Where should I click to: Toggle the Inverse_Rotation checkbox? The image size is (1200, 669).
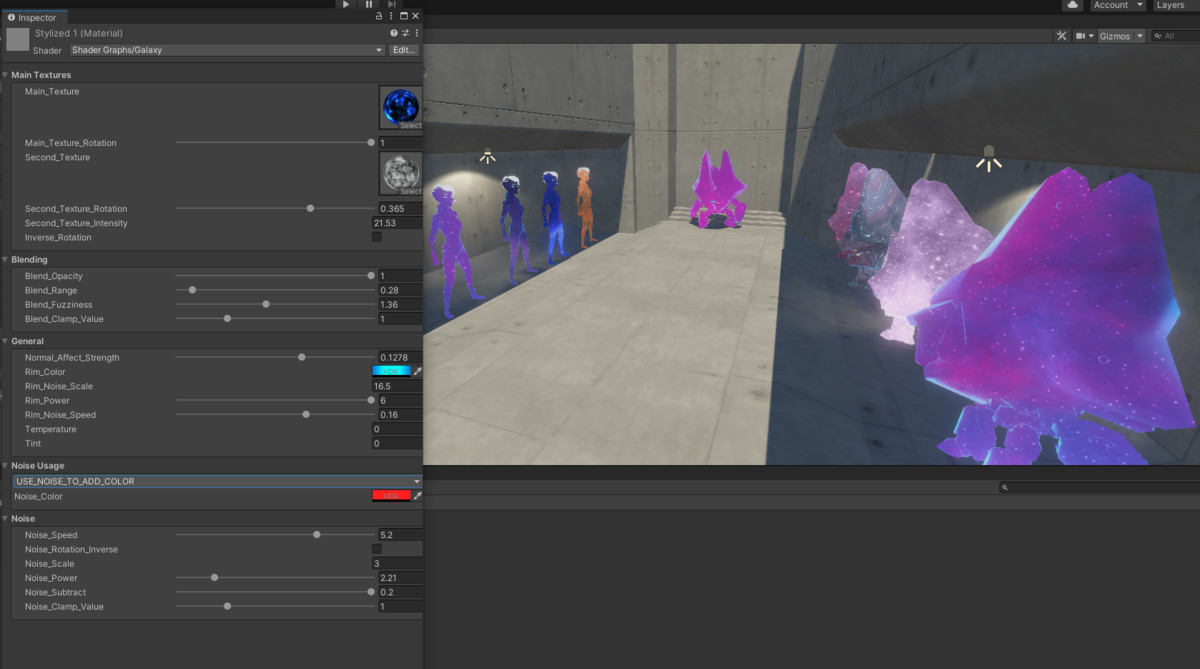(377, 237)
